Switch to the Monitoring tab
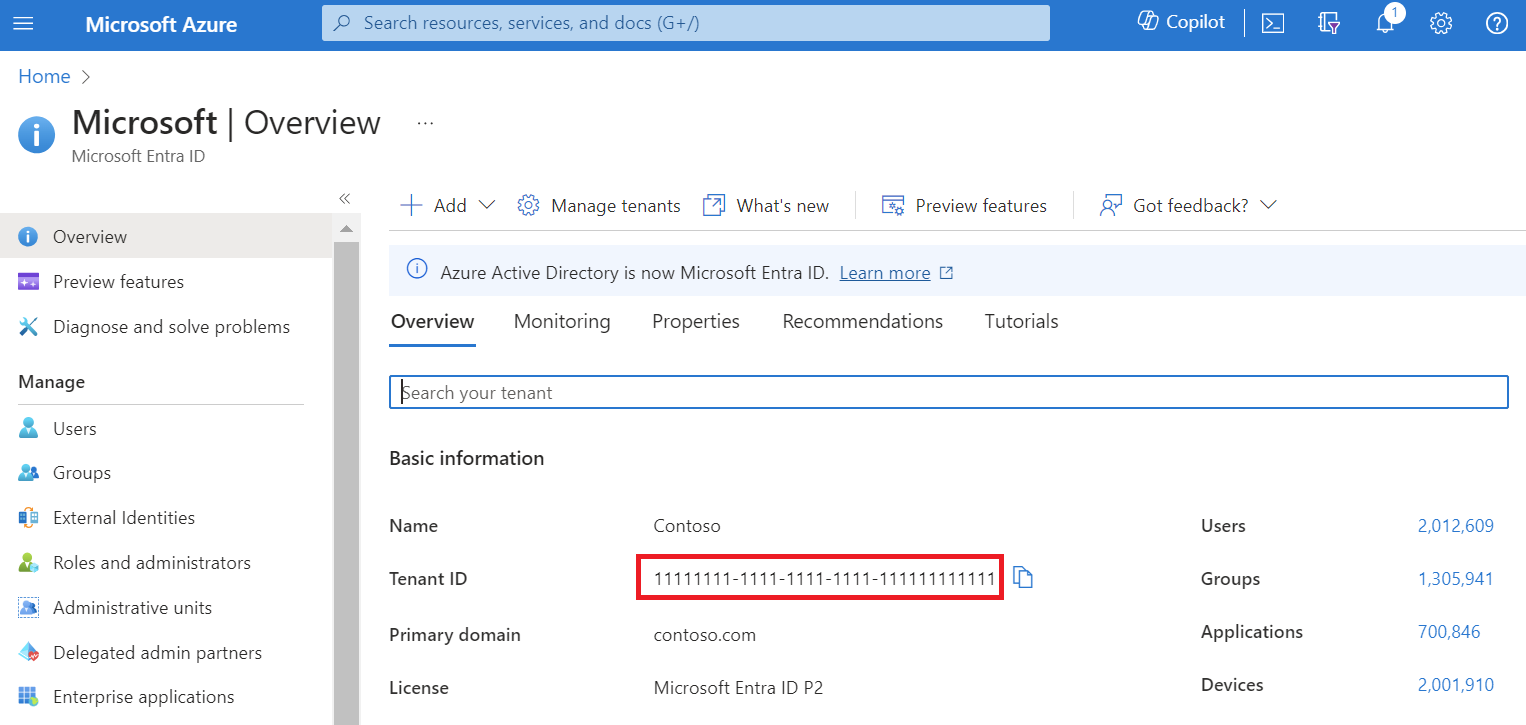 (562, 321)
